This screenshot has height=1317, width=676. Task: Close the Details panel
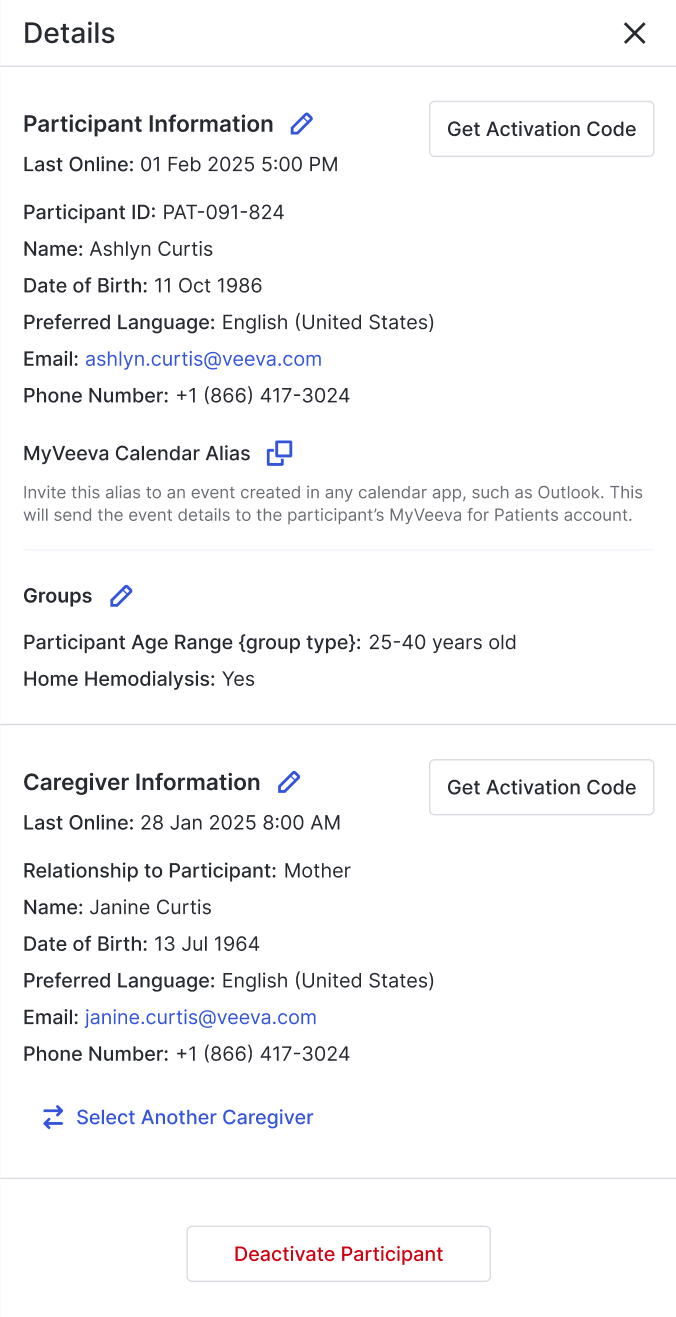click(634, 34)
